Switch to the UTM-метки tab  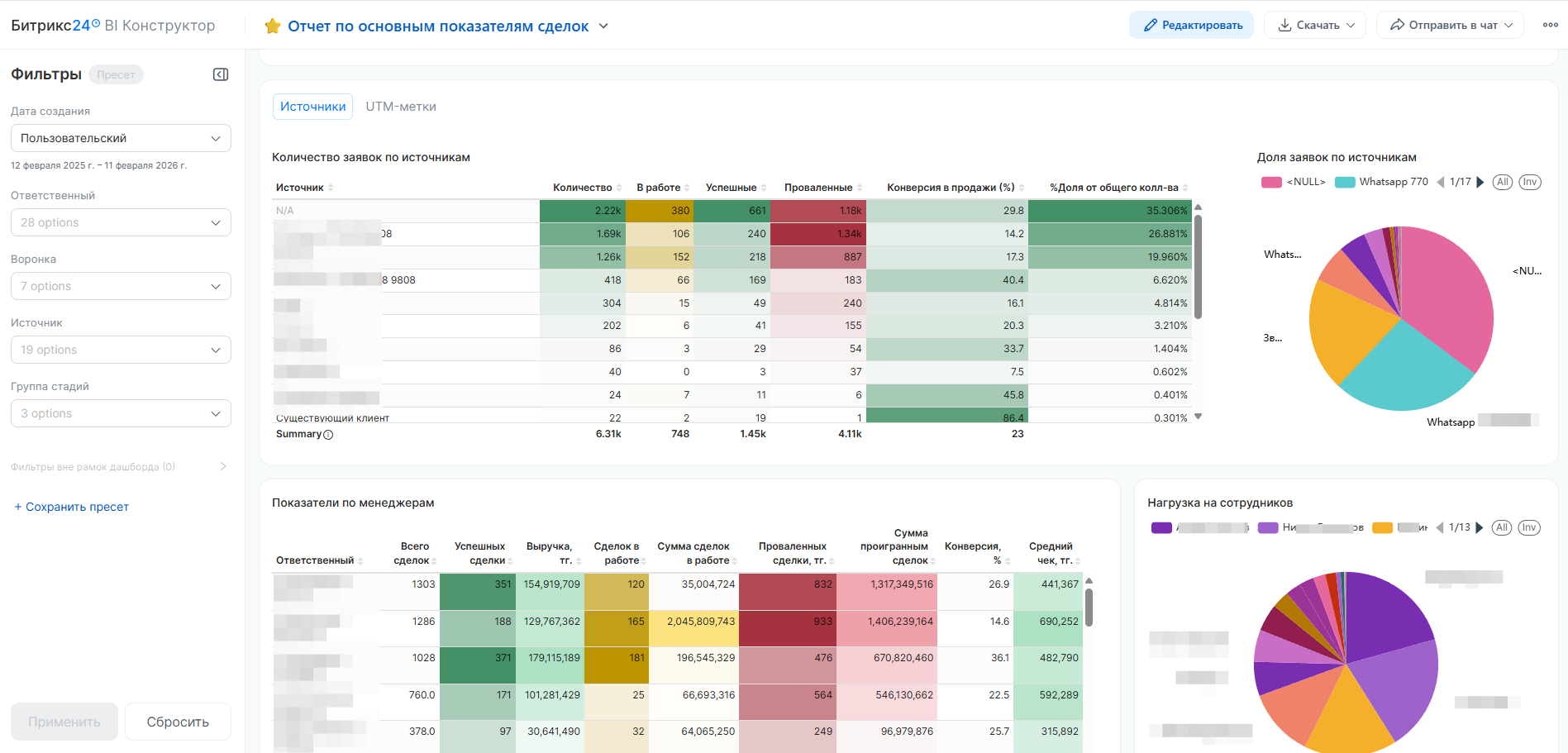[x=401, y=107]
